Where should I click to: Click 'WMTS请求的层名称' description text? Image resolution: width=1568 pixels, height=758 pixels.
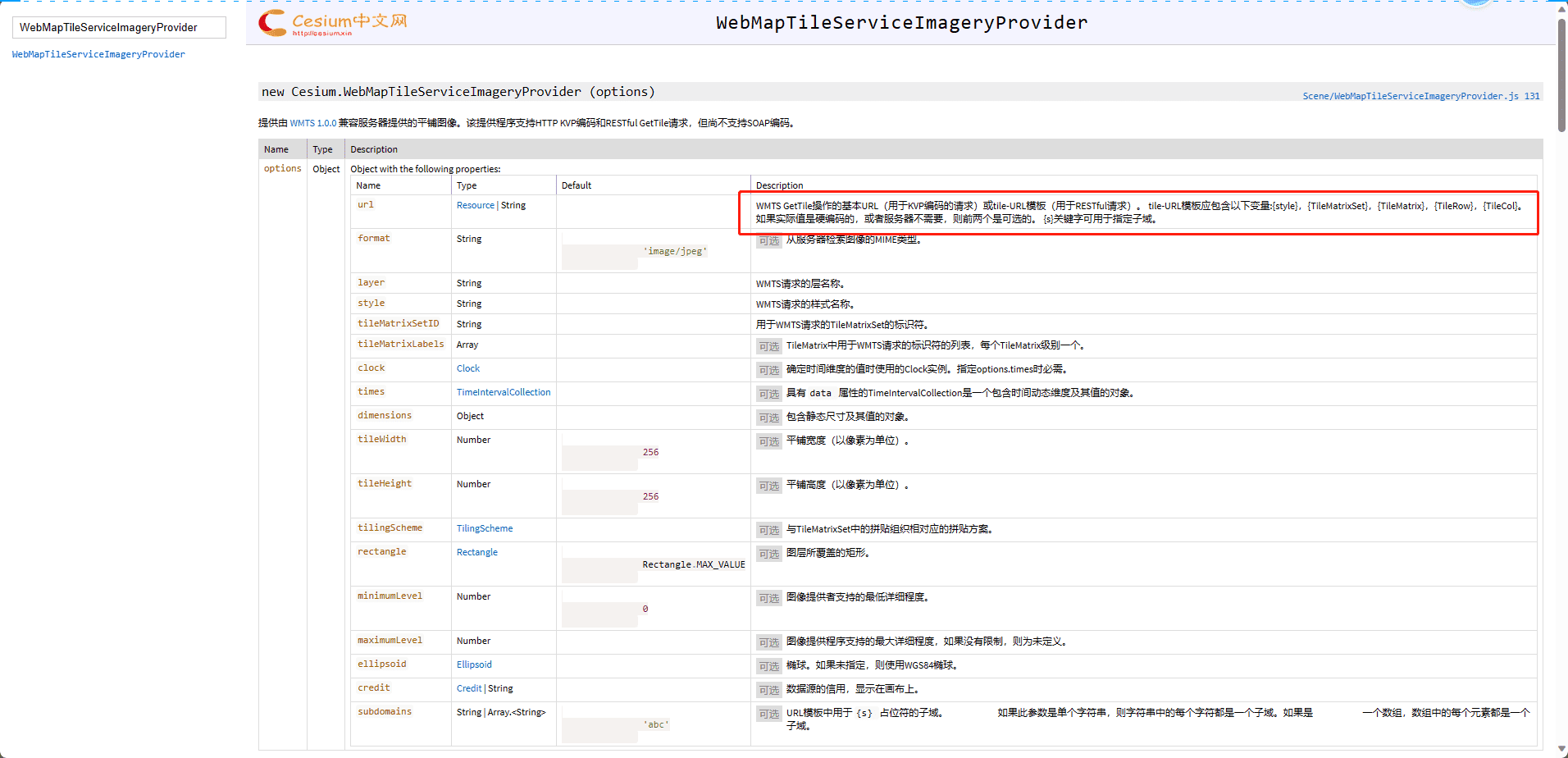800,284
